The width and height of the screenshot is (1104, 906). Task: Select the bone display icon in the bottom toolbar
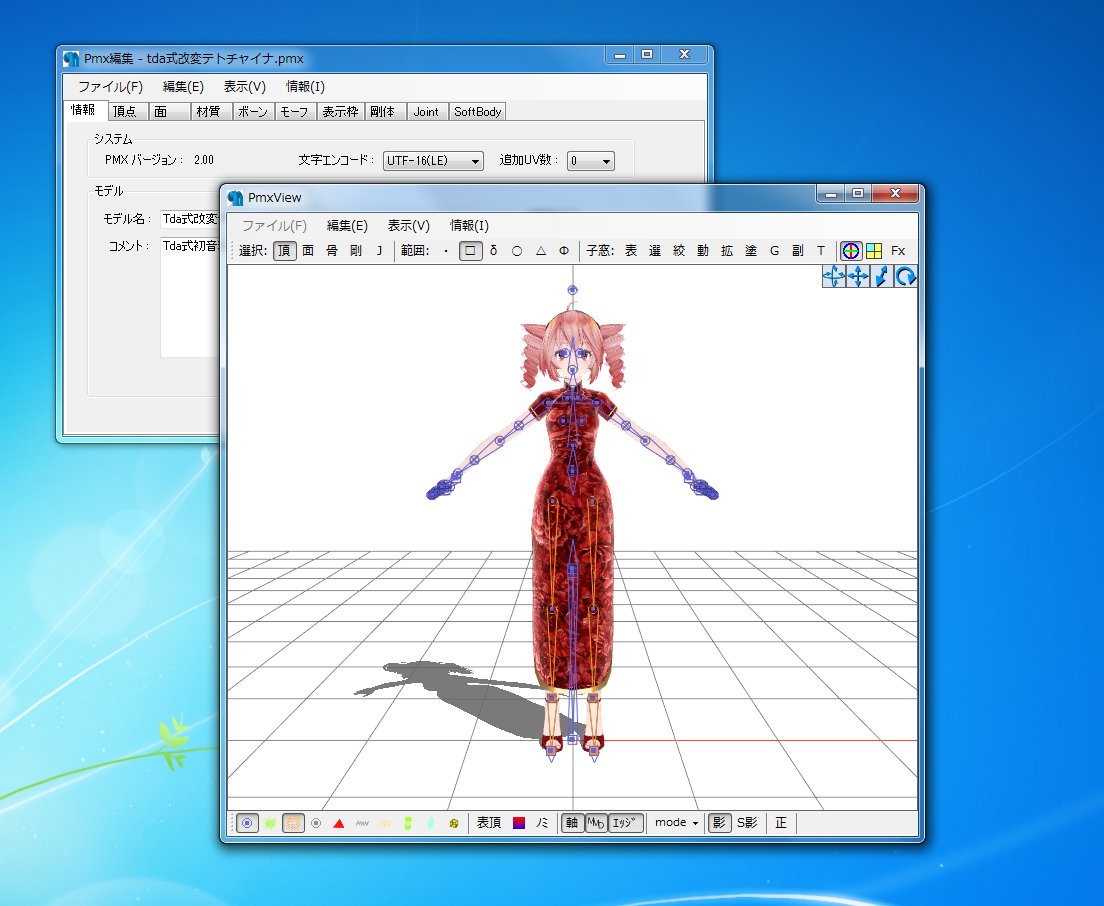pyautogui.click(x=247, y=822)
